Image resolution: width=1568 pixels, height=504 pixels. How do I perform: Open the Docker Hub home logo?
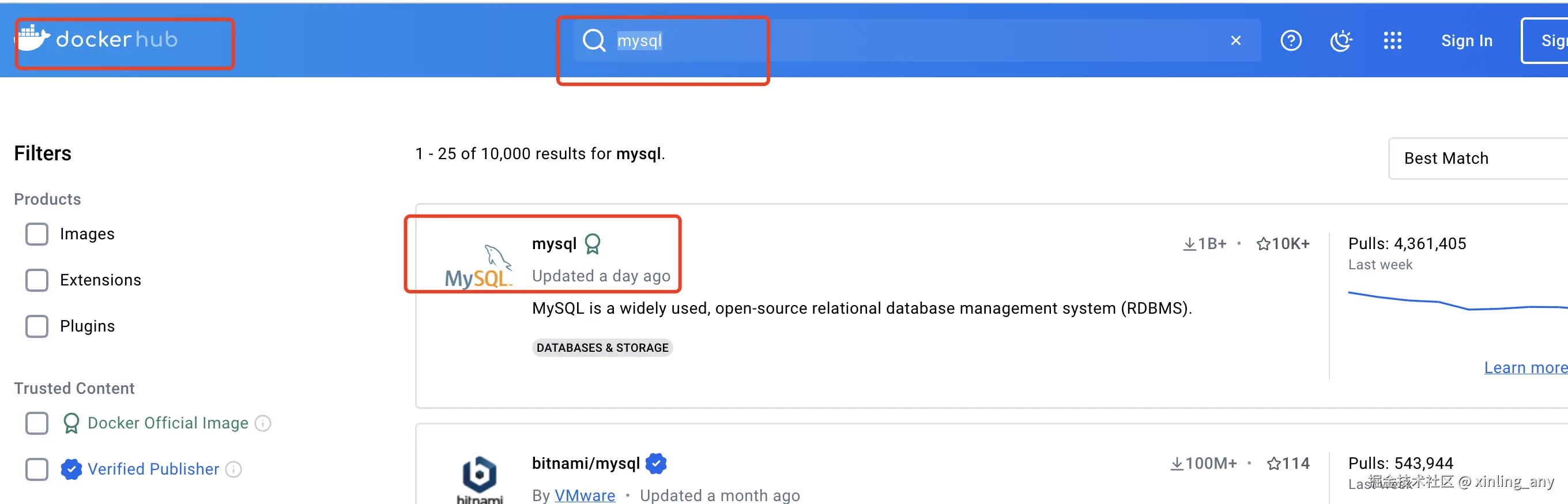tap(97, 40)
